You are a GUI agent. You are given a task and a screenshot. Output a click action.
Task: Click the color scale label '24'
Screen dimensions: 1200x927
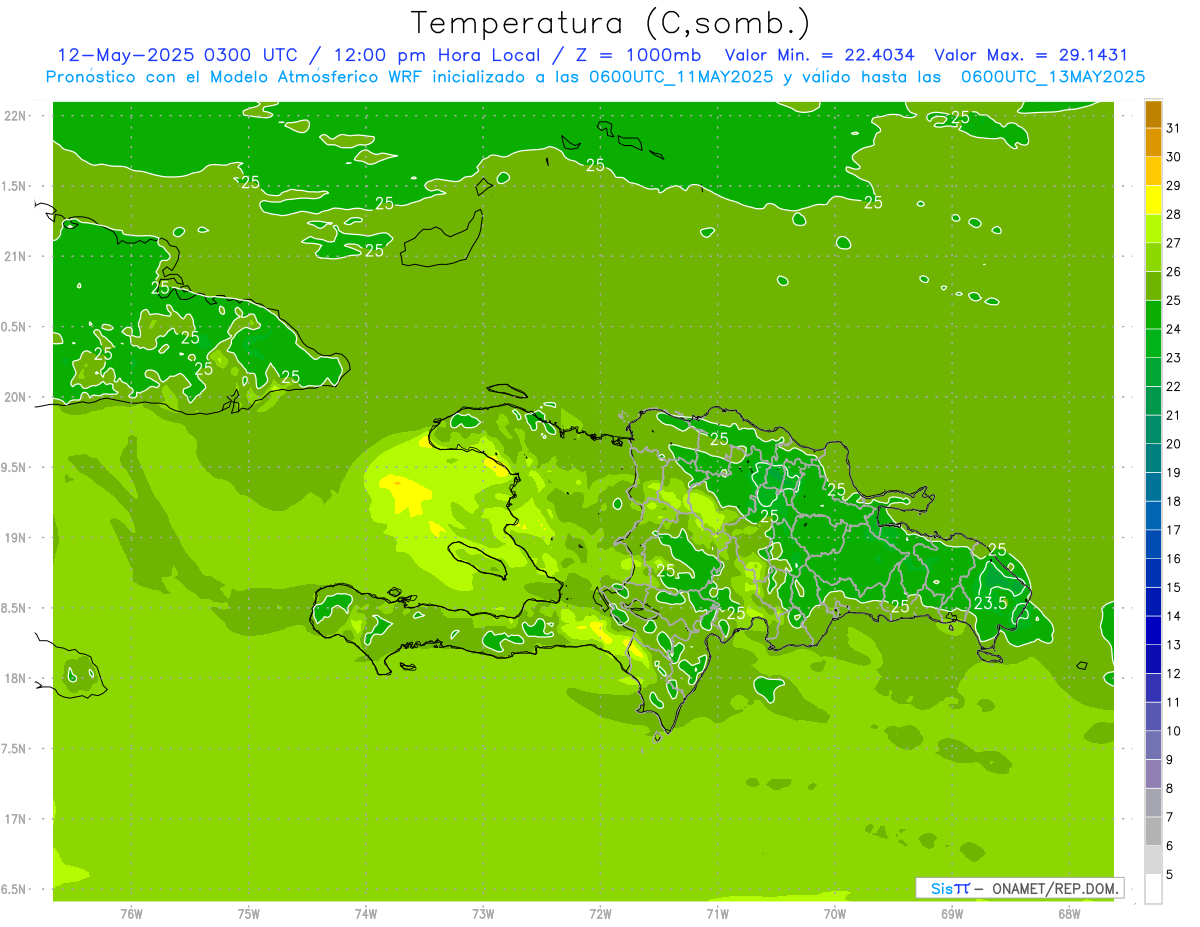coord(1174,329)
